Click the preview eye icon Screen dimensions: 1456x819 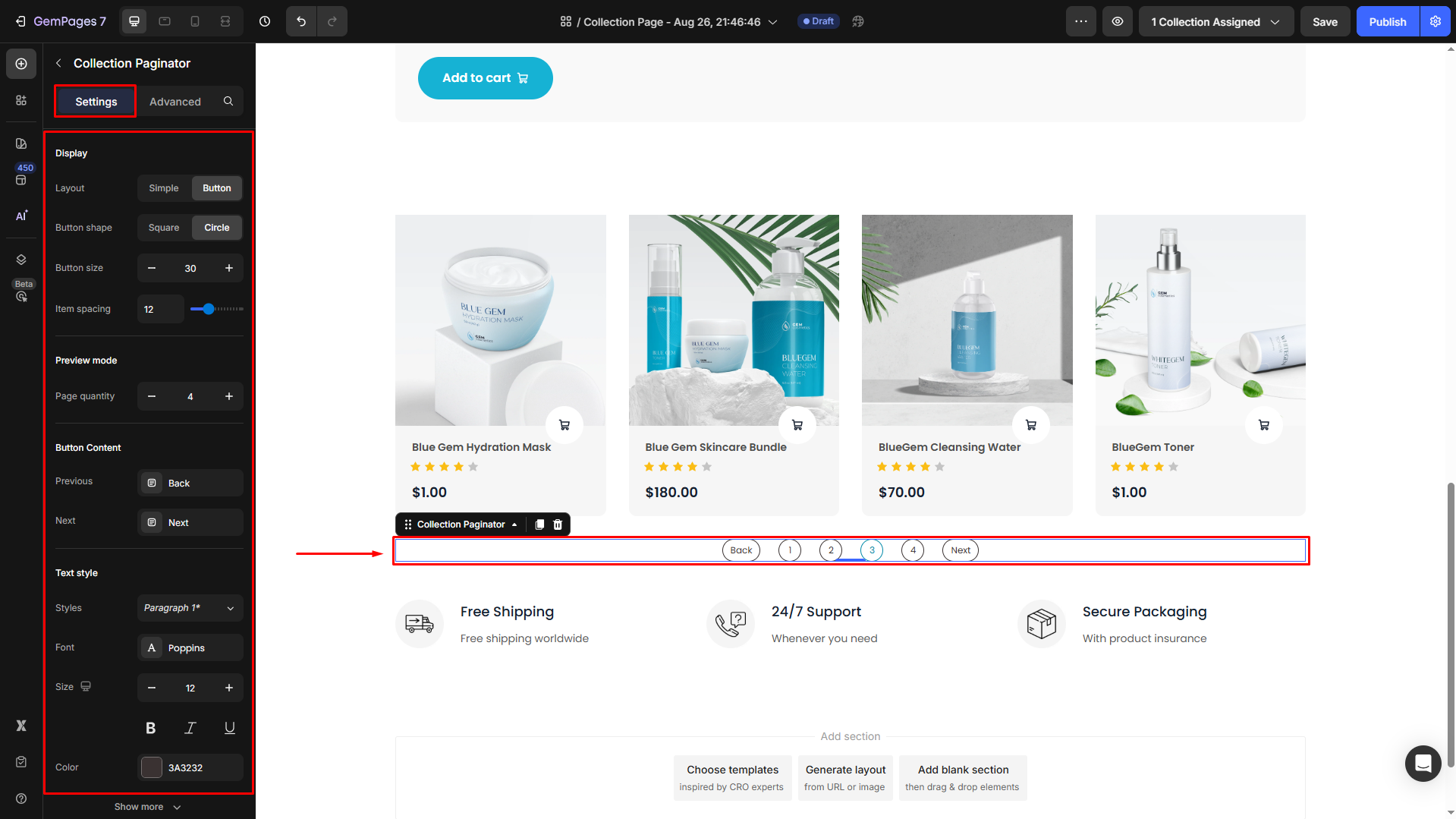click(1118, 22)
